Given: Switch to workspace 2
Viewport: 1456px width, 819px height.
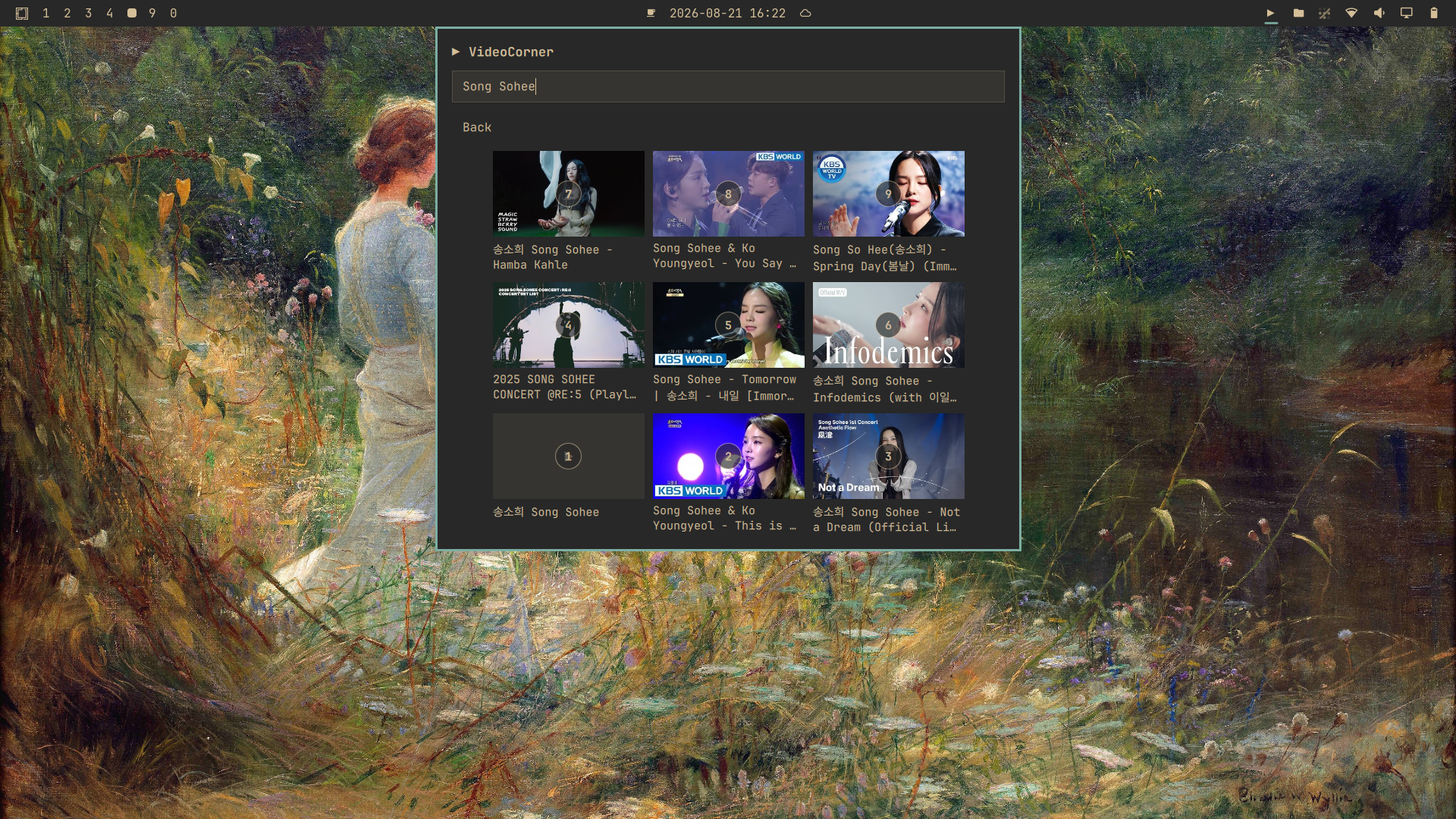Looking at the screenshot, I should pos(67,13).
